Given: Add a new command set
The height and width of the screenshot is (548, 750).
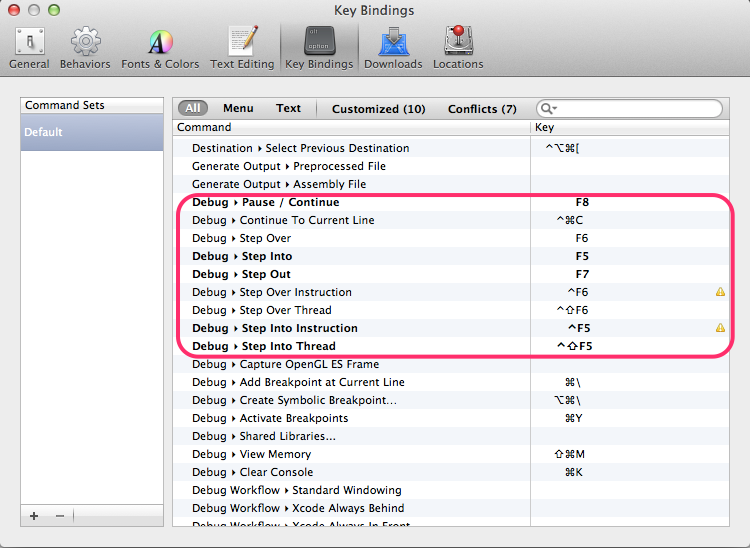Looking at the screenshot, I should (34, 516).
